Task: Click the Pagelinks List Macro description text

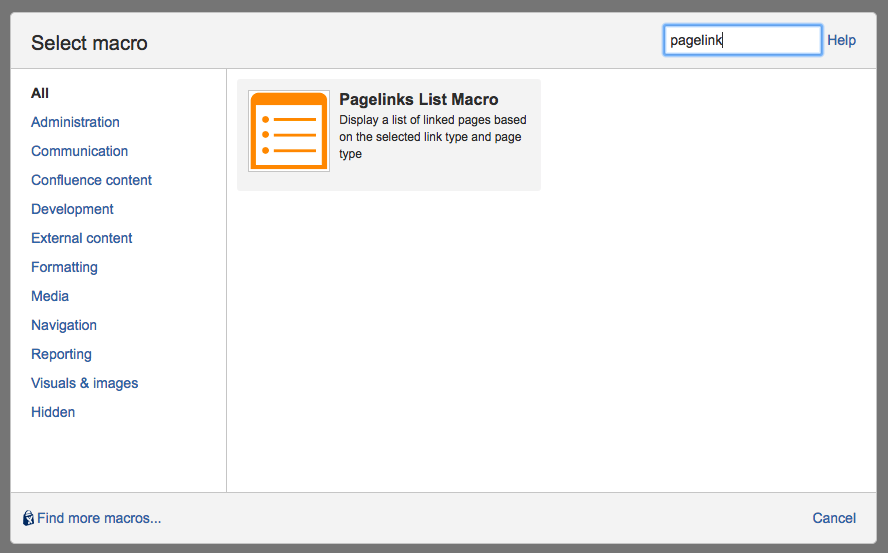Action: click(432, 137)
